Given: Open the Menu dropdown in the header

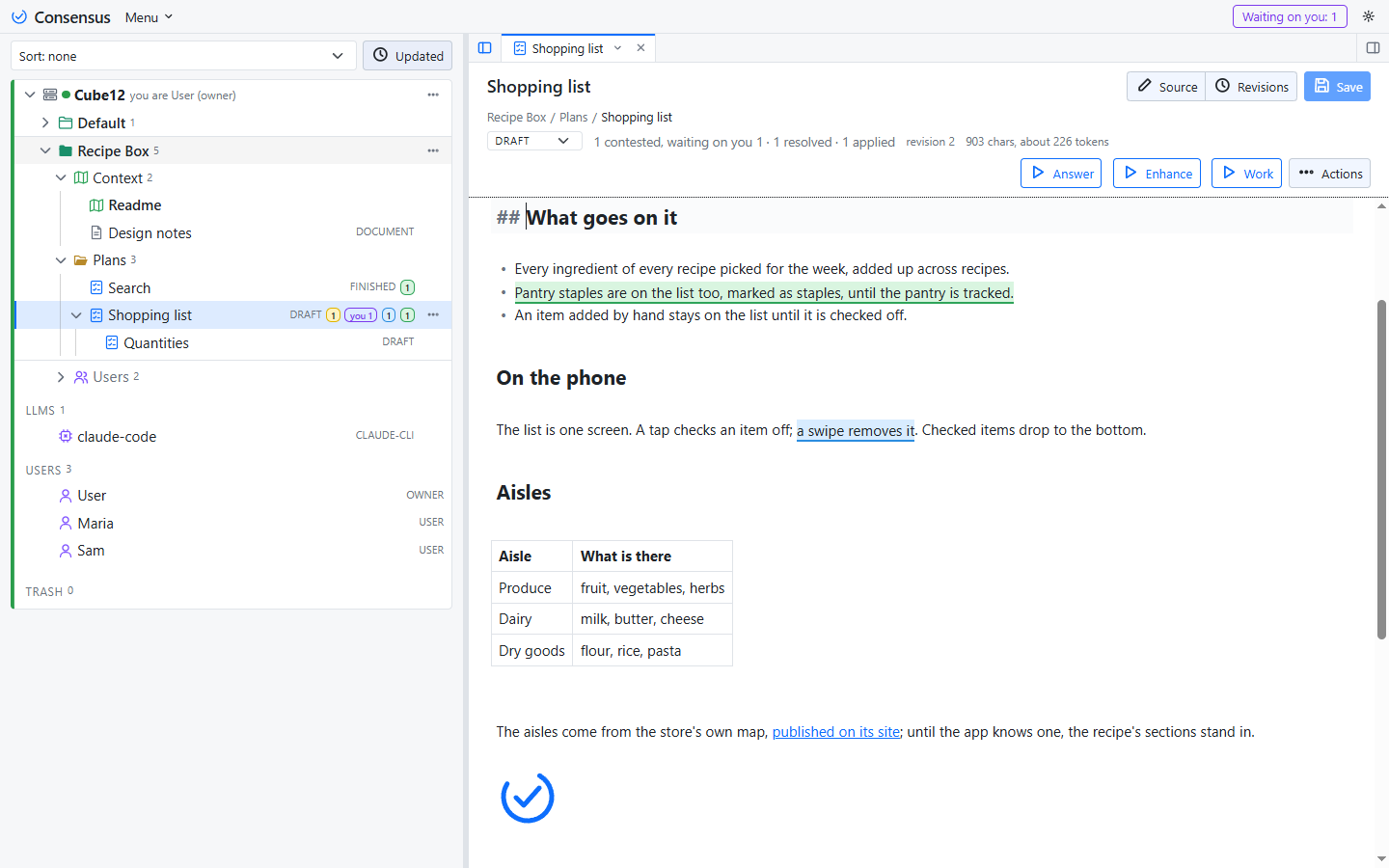Looking at the screenshot, I should click(150, 17).
